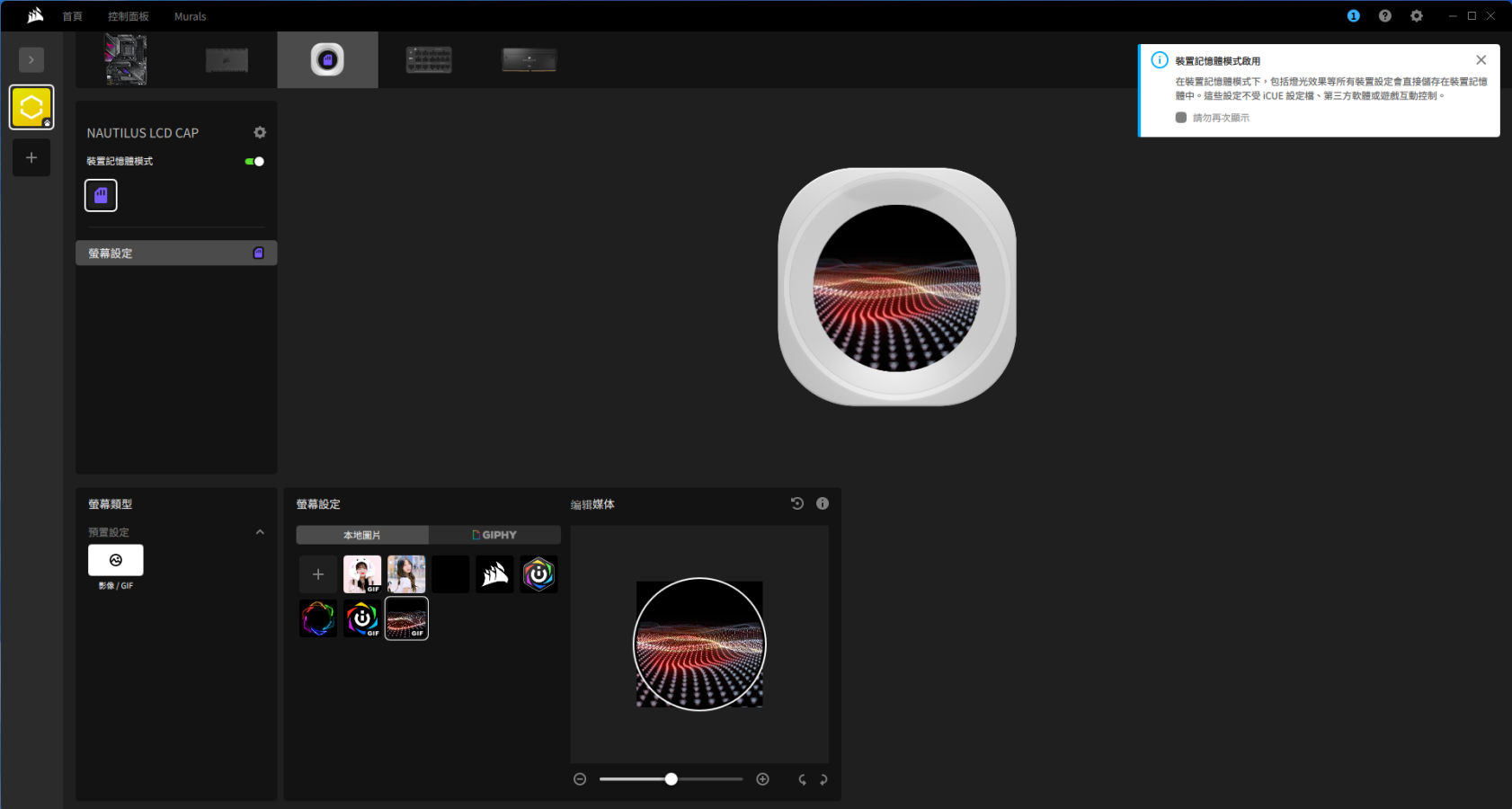Select the Image / GIF screen type
1512x809 pixels.
coord(115,560)
